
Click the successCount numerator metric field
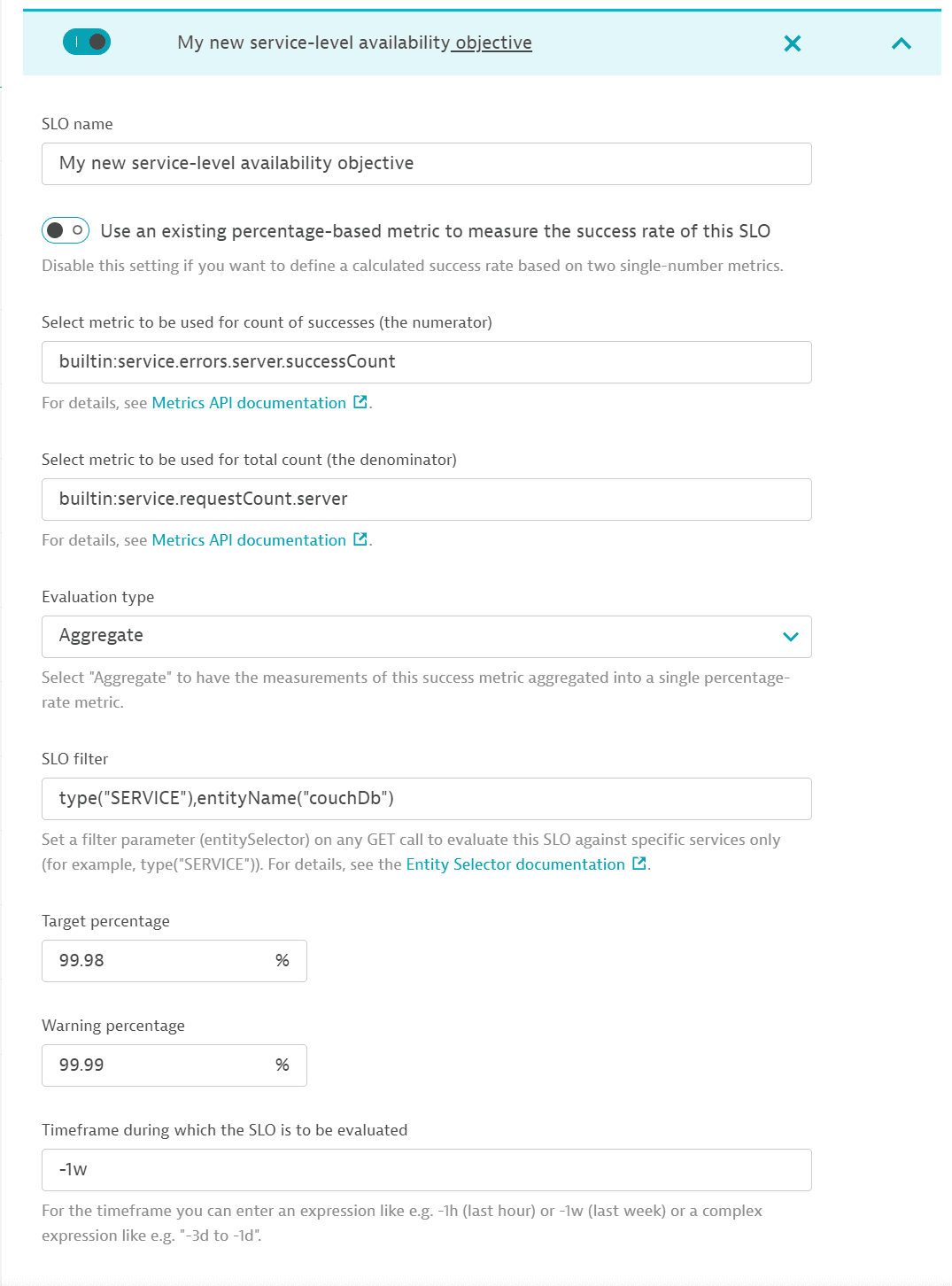[426, 361]
